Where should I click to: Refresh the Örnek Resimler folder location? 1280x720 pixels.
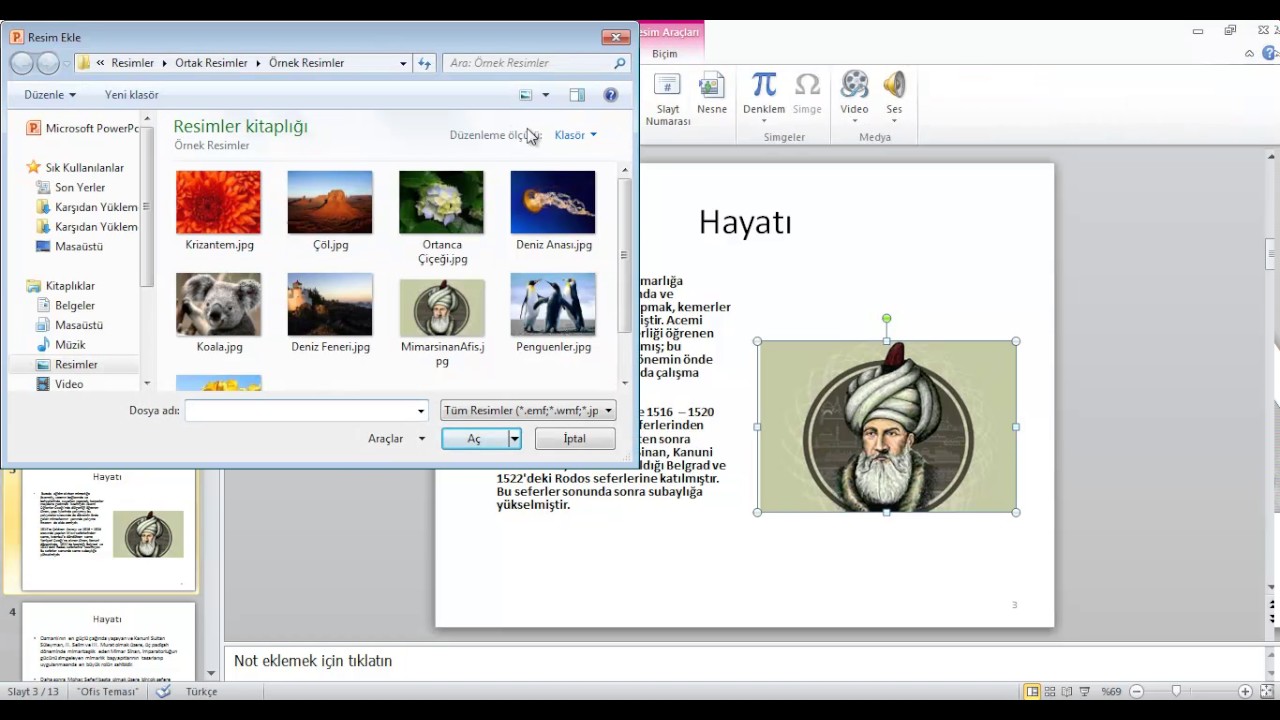(x=425, y=63)
